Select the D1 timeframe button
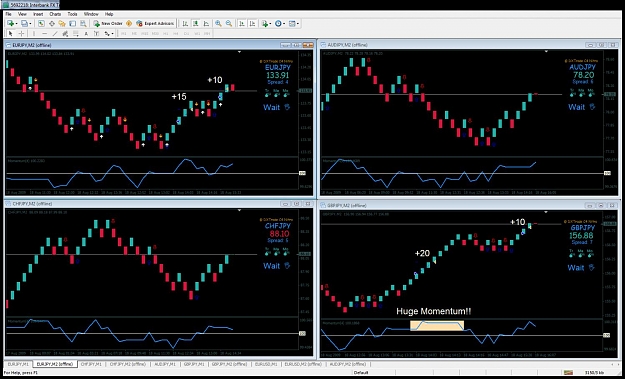Viewport: 625px width, 379px height. [186, 33]
